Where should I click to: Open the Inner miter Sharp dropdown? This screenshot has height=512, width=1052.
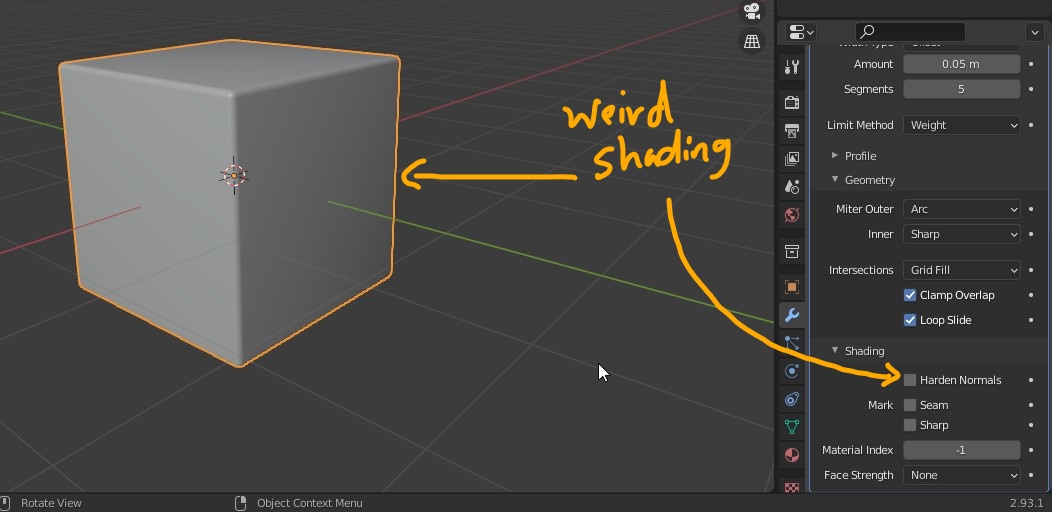pyautogui.click(x=961, y=234)
